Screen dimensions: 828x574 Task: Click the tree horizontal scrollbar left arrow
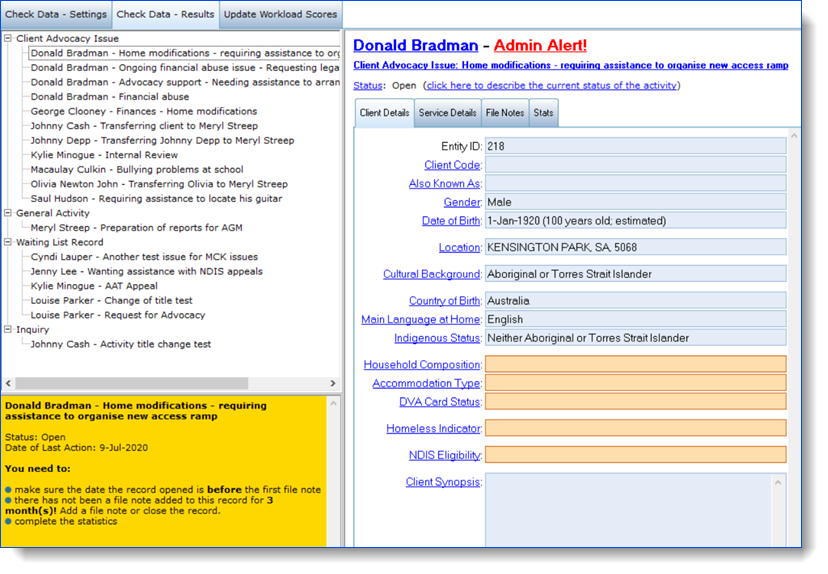coord(8,383)
